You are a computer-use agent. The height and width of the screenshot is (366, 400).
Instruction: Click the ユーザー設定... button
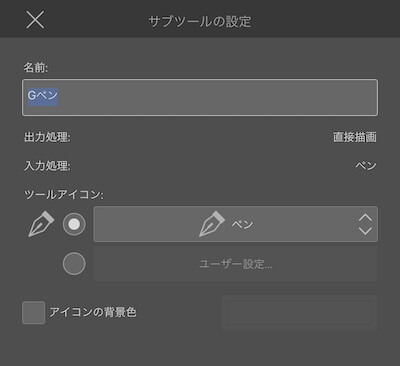point(236,264)
